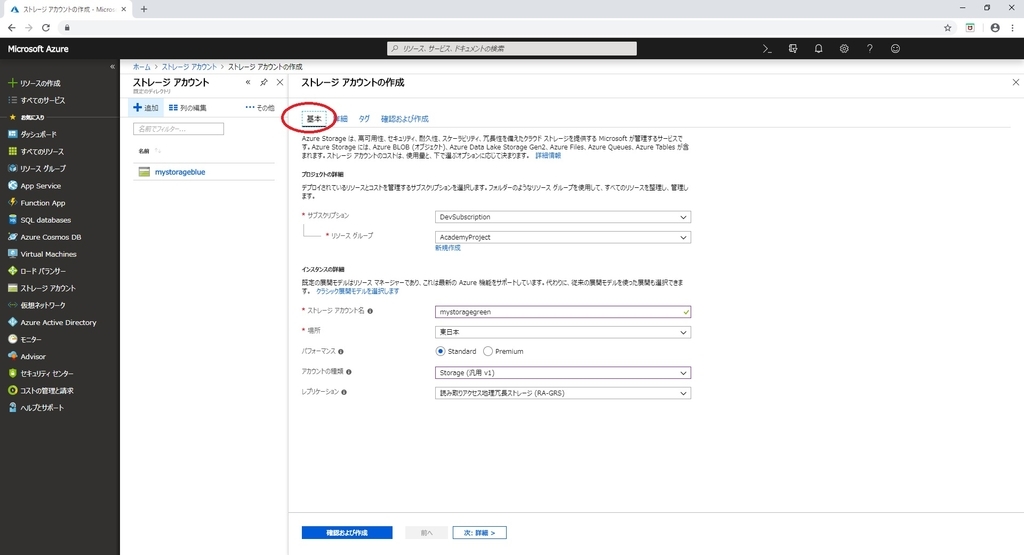The image size is (1024, 555).
Task: Open notifications bell icon
Action: (818, 48)
